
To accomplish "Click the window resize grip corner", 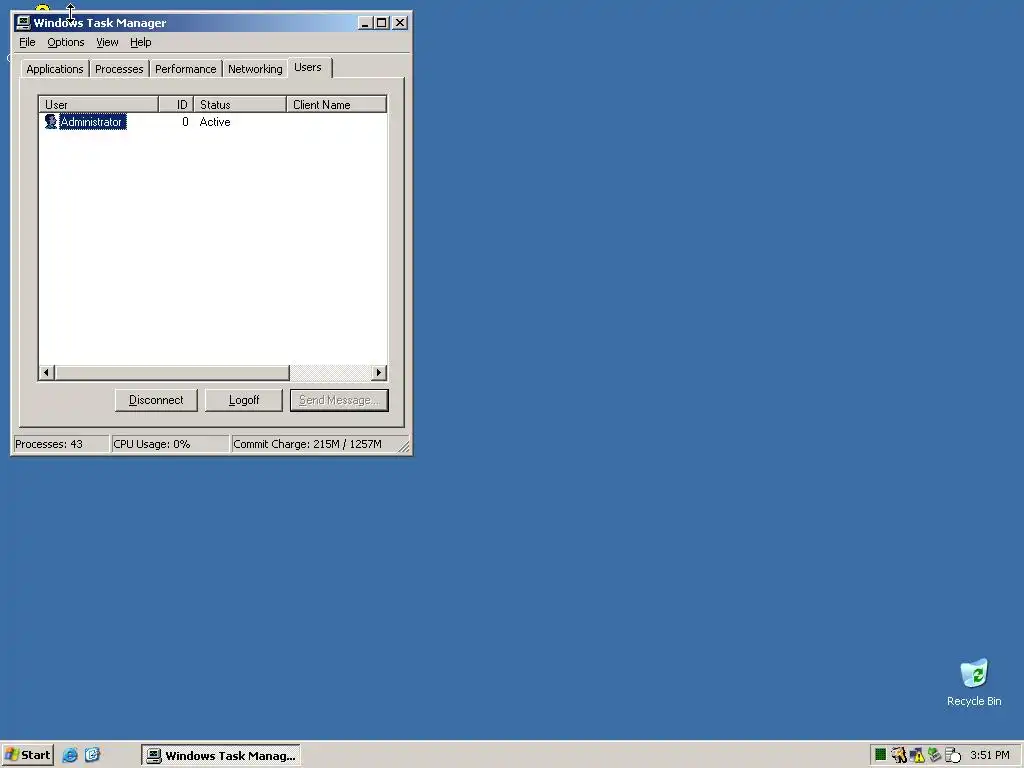I will [404, 447].
